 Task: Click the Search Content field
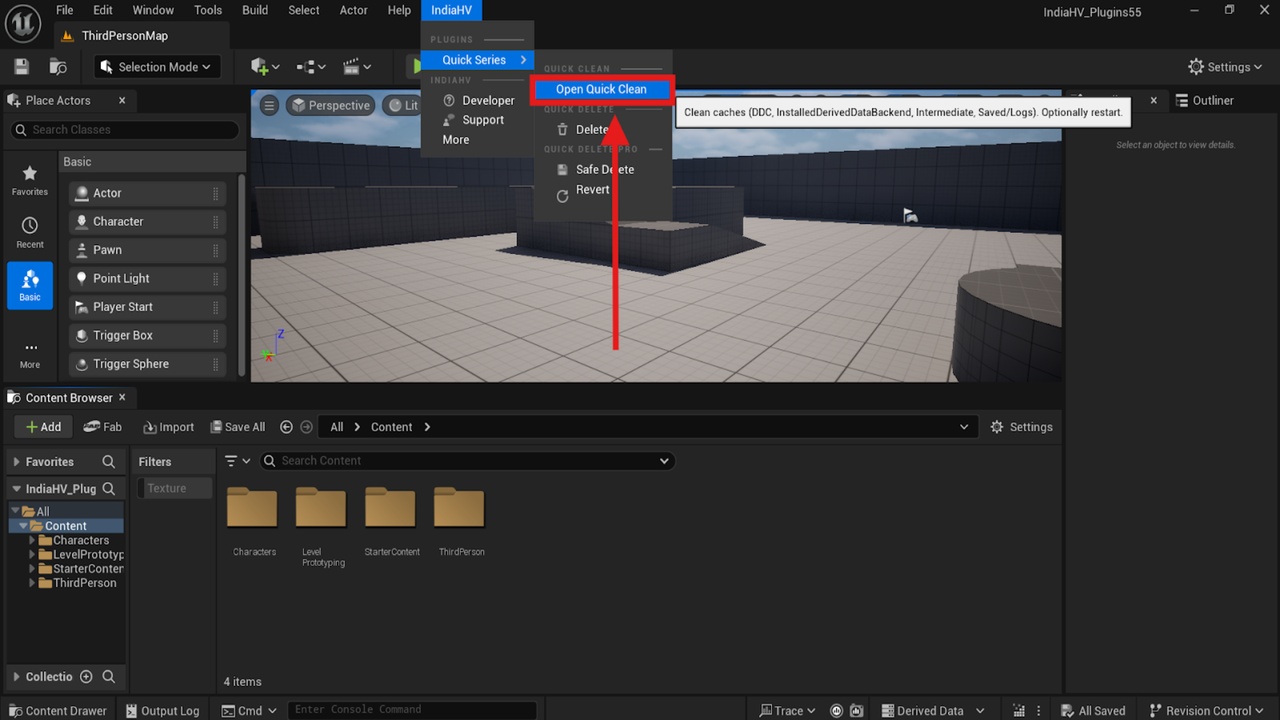click(x=467, y=461)
